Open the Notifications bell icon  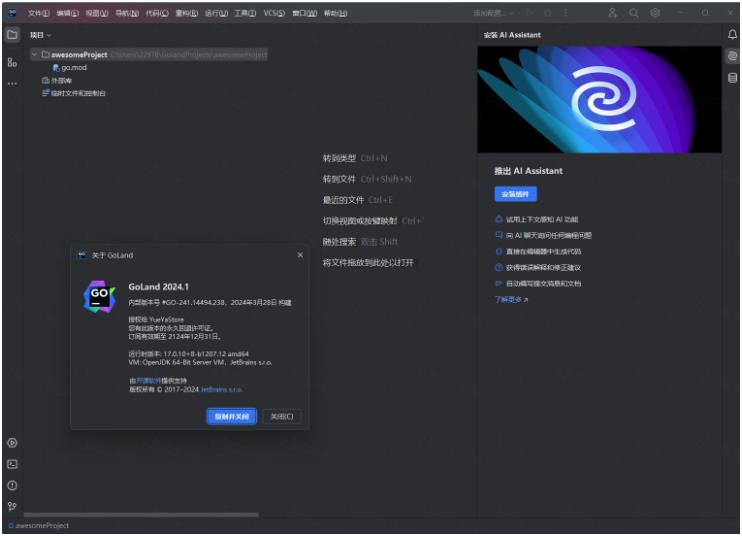click(732, 35)
